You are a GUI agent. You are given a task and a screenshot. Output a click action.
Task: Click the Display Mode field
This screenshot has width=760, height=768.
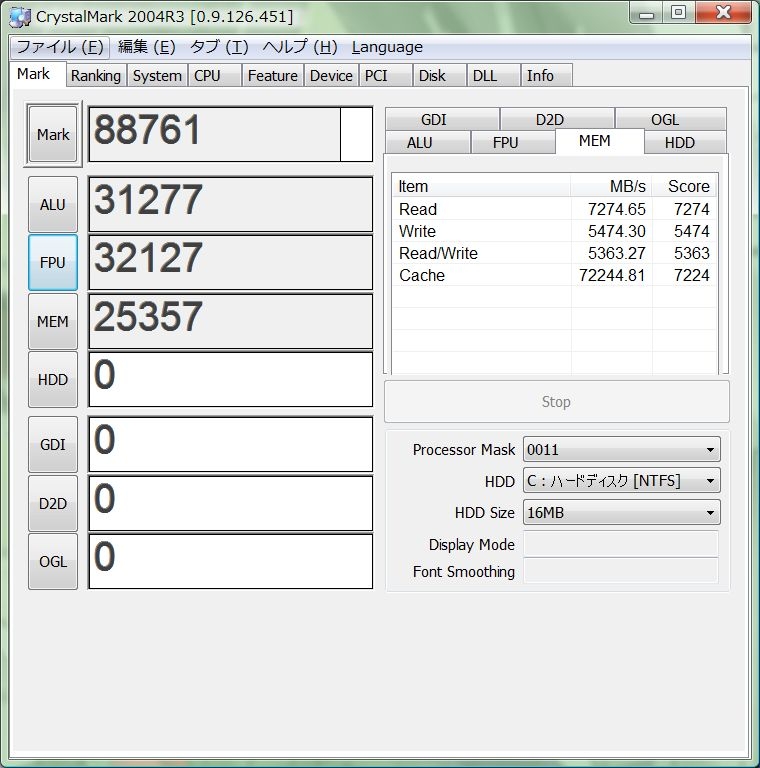click(621, 544)
